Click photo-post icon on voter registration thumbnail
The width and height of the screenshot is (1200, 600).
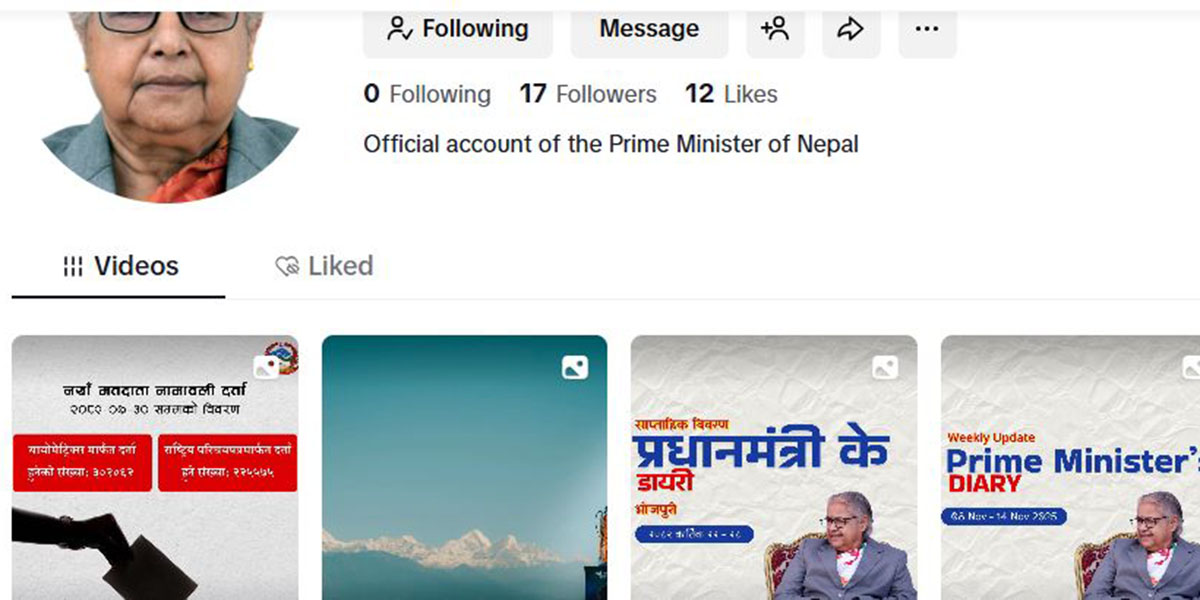point(266,367)
